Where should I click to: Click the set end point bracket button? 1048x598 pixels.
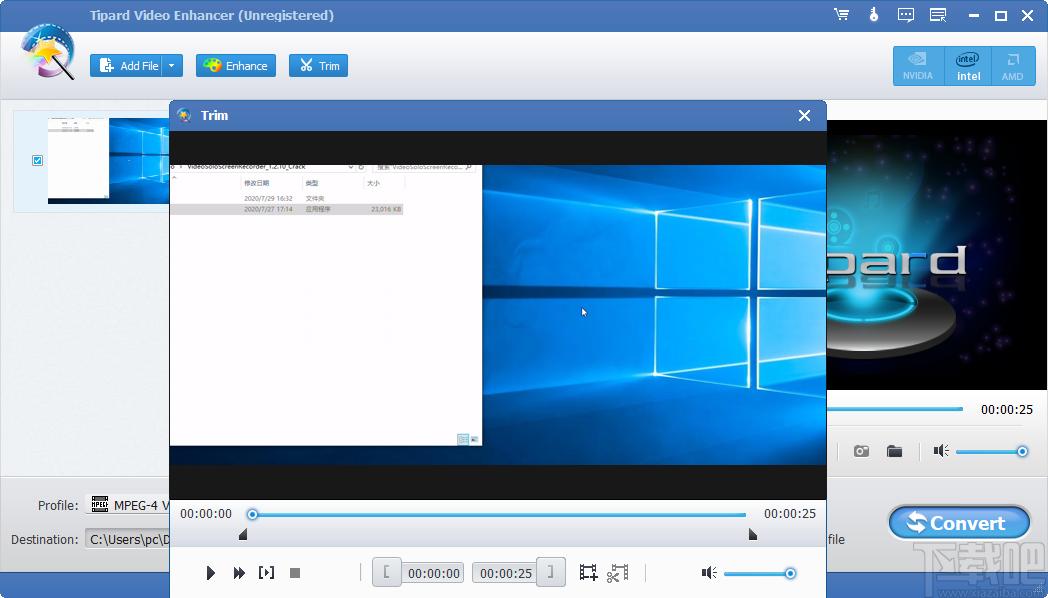[x=551, y=572]
